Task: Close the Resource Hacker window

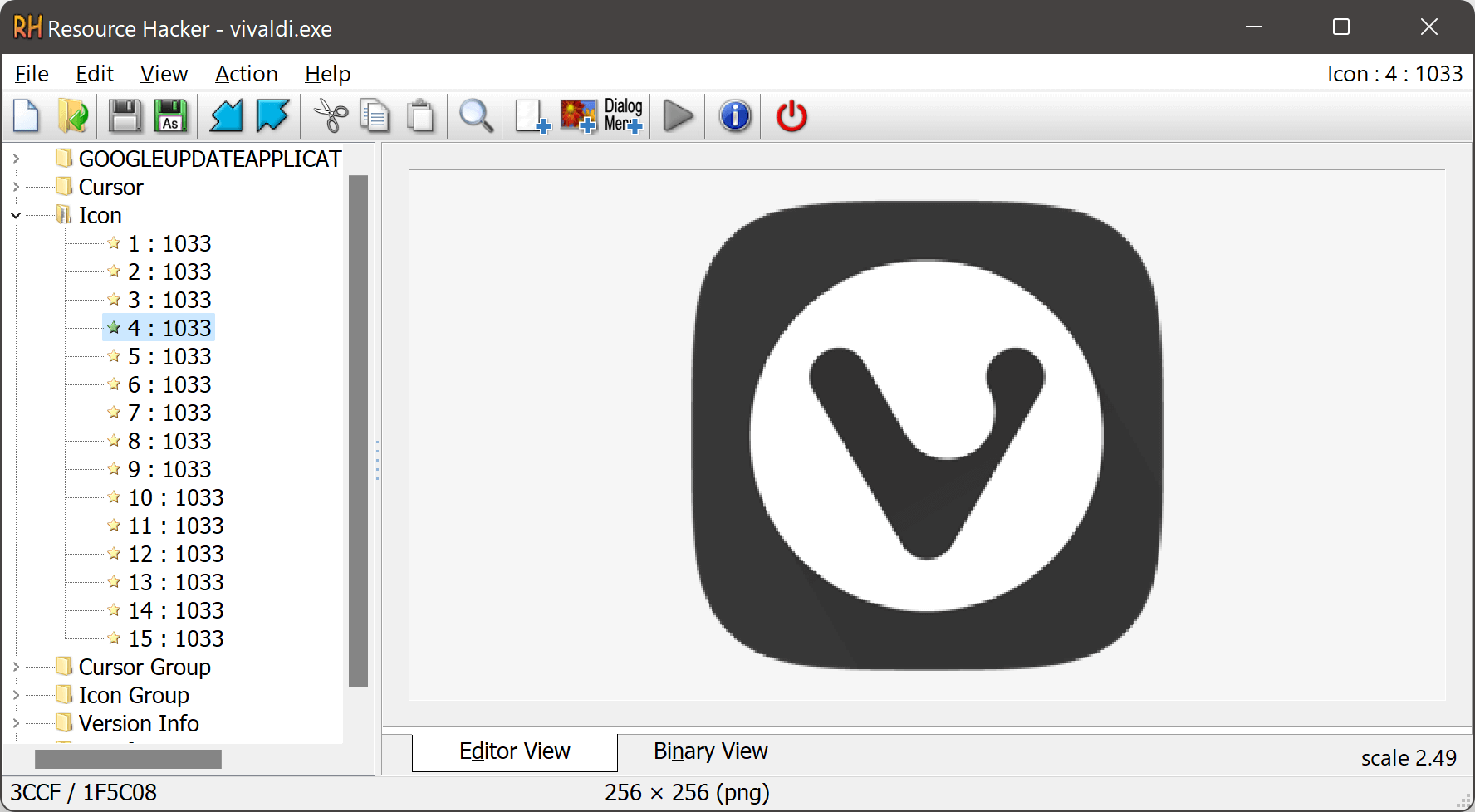Action: [1429, 27]
